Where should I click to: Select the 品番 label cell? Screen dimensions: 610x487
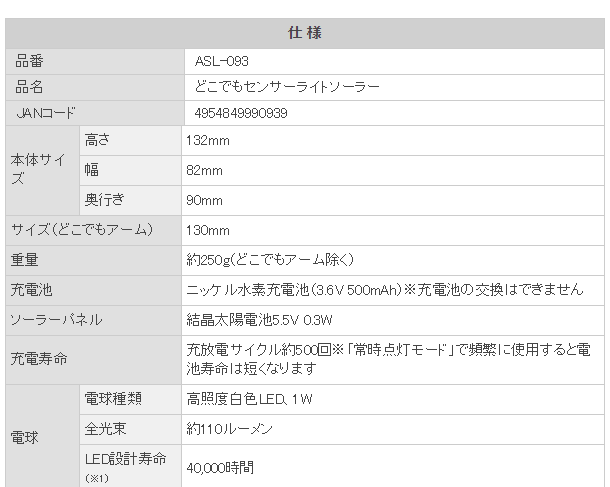95,61
